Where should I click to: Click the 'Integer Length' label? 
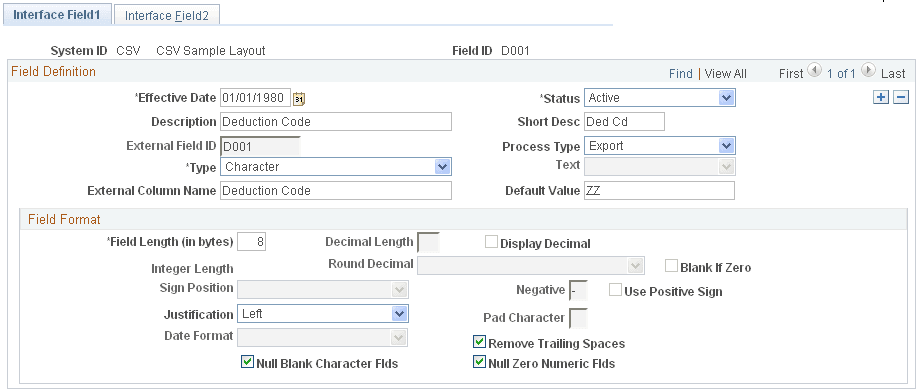click(x=192, y=269)
